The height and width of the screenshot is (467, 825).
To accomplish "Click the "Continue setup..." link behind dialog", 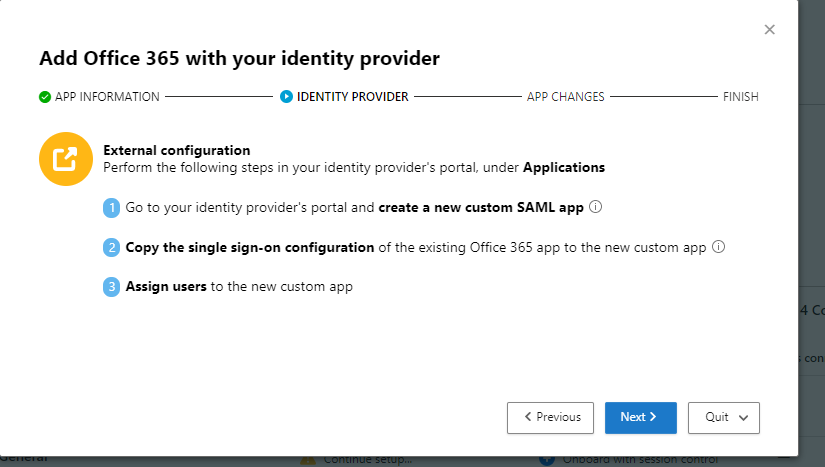I will point(367,460).
